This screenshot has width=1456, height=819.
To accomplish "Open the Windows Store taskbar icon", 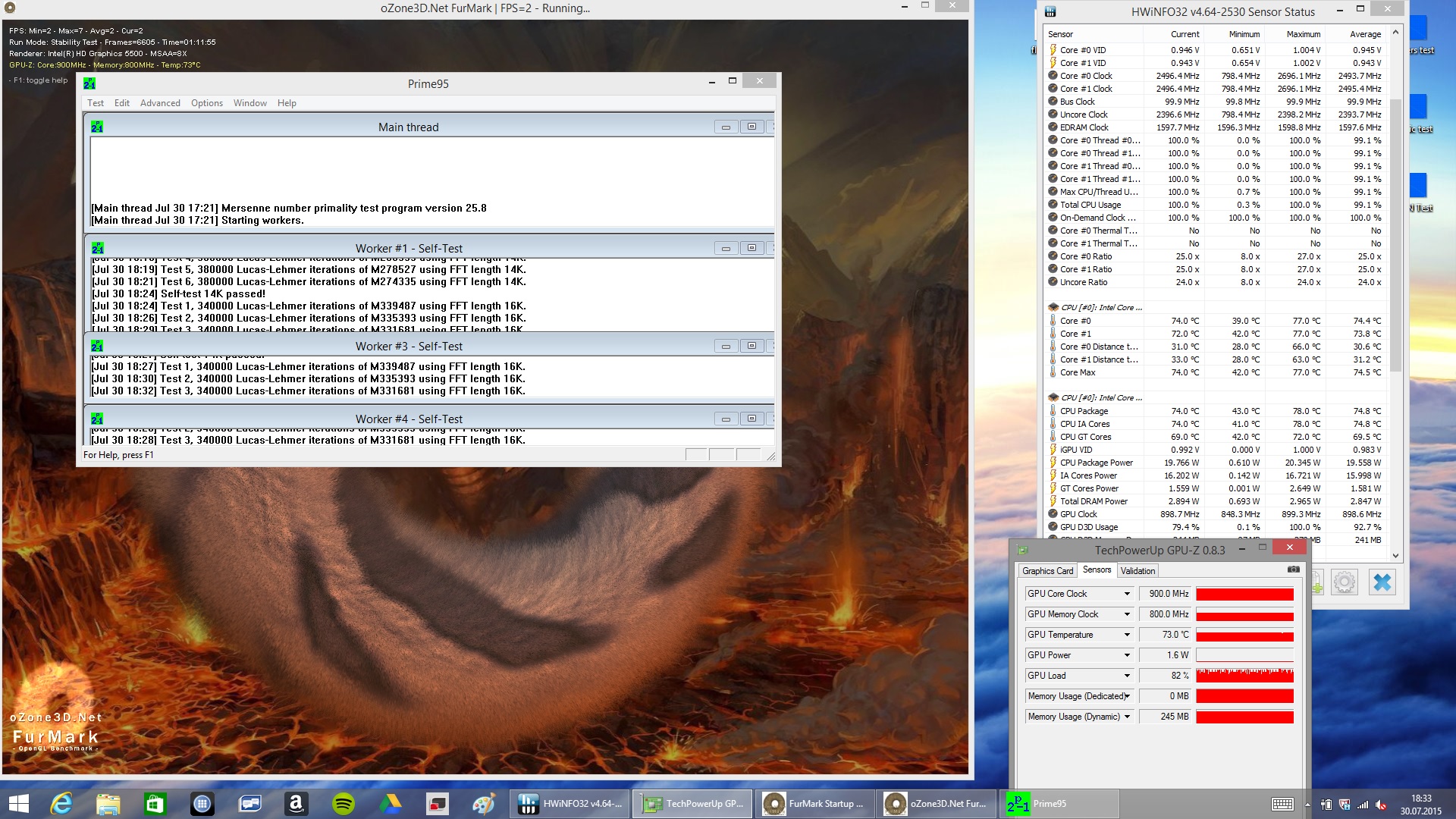I will pos(155,804).
